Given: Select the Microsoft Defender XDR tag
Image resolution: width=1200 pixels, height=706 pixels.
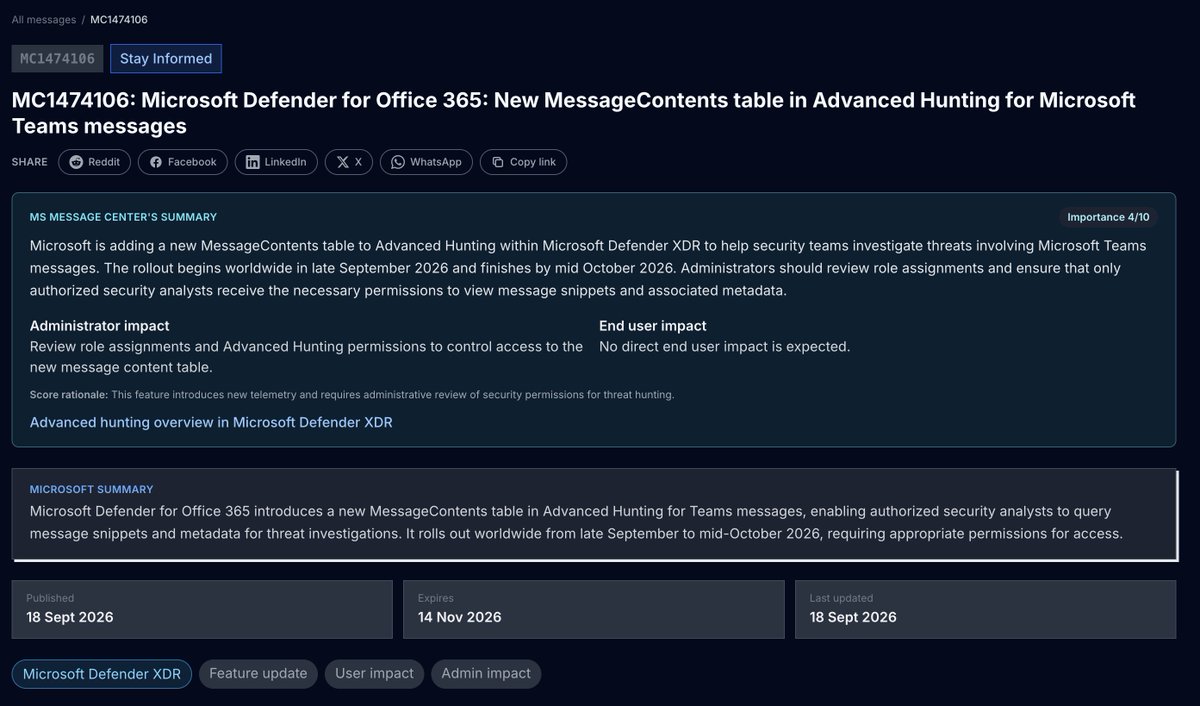Looking at the screenshot, I should 102,674.
